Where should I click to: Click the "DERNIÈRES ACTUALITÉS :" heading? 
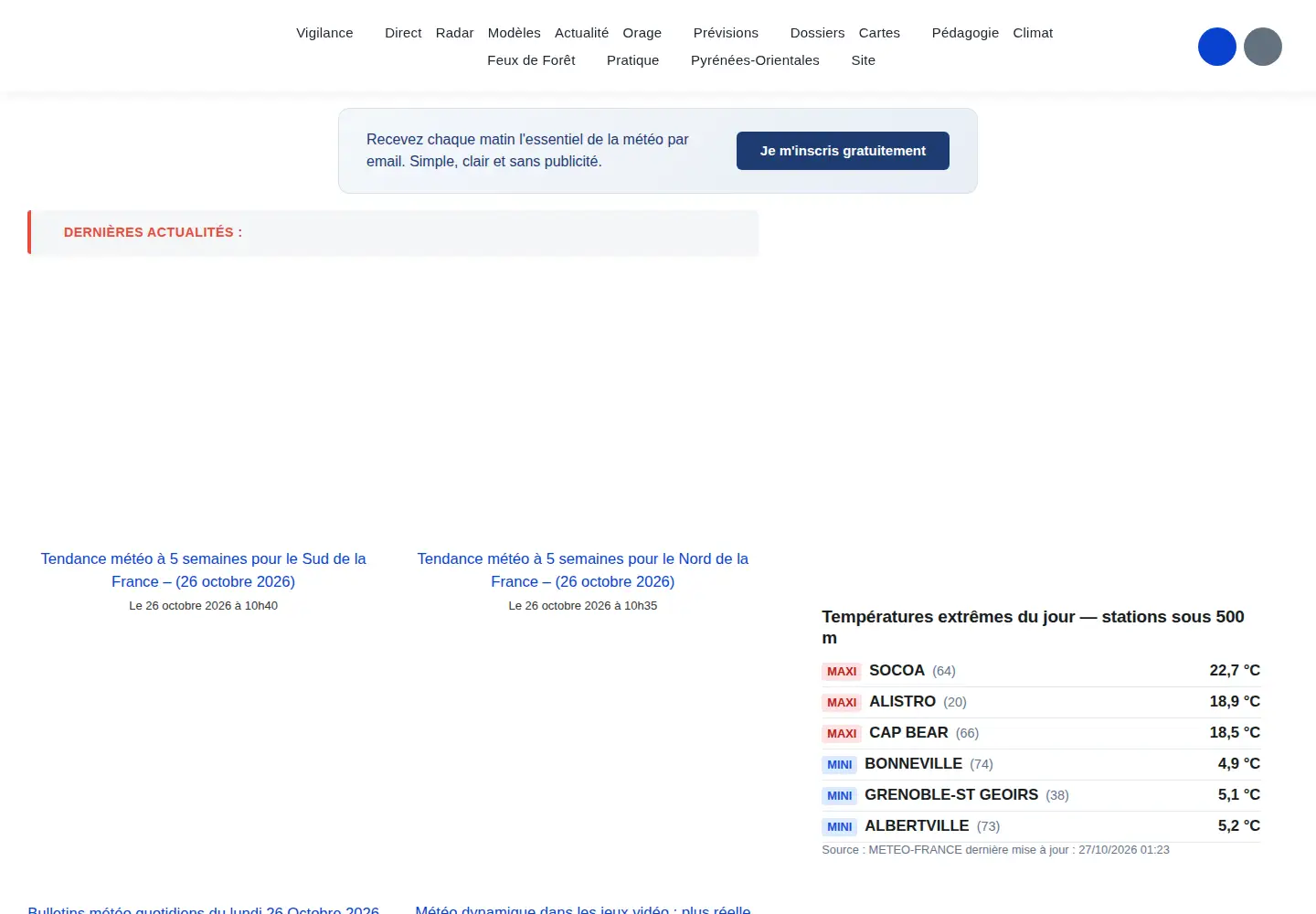(153, 232)
